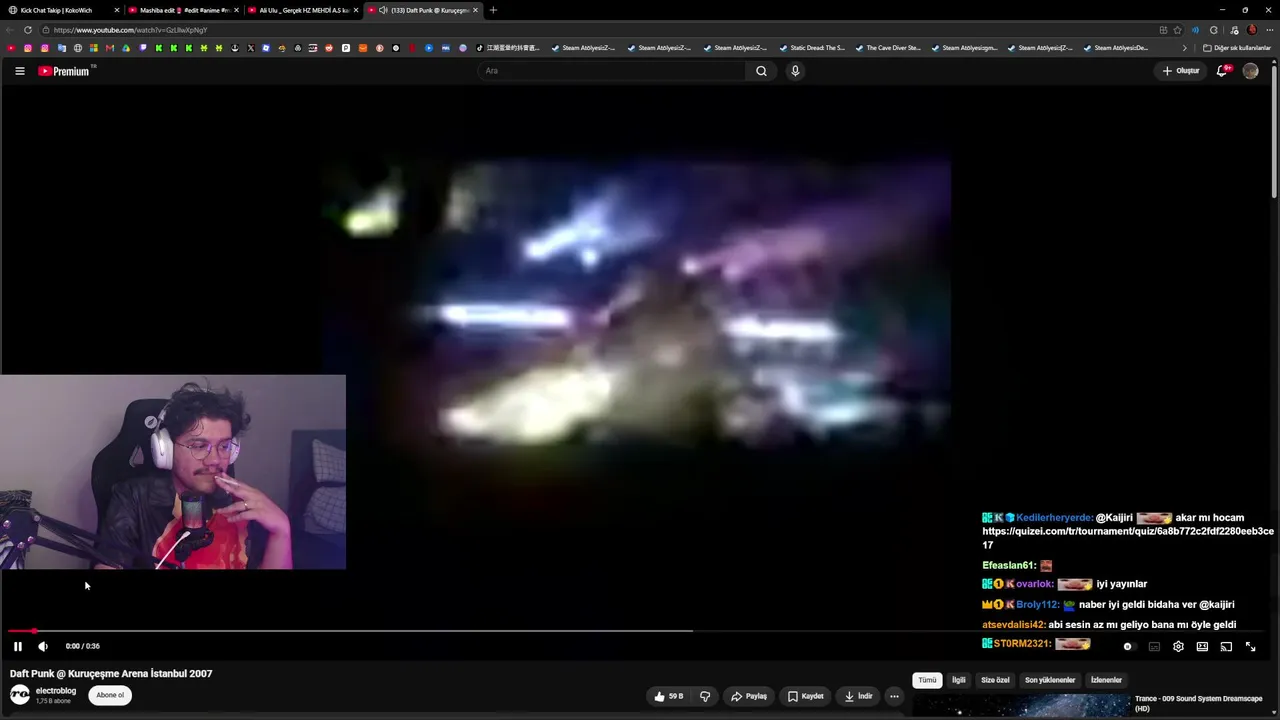This screenshot has width=1280, height=720.
Task: Open the Reddit bookmark icon
Action: [x=329, y=48]
